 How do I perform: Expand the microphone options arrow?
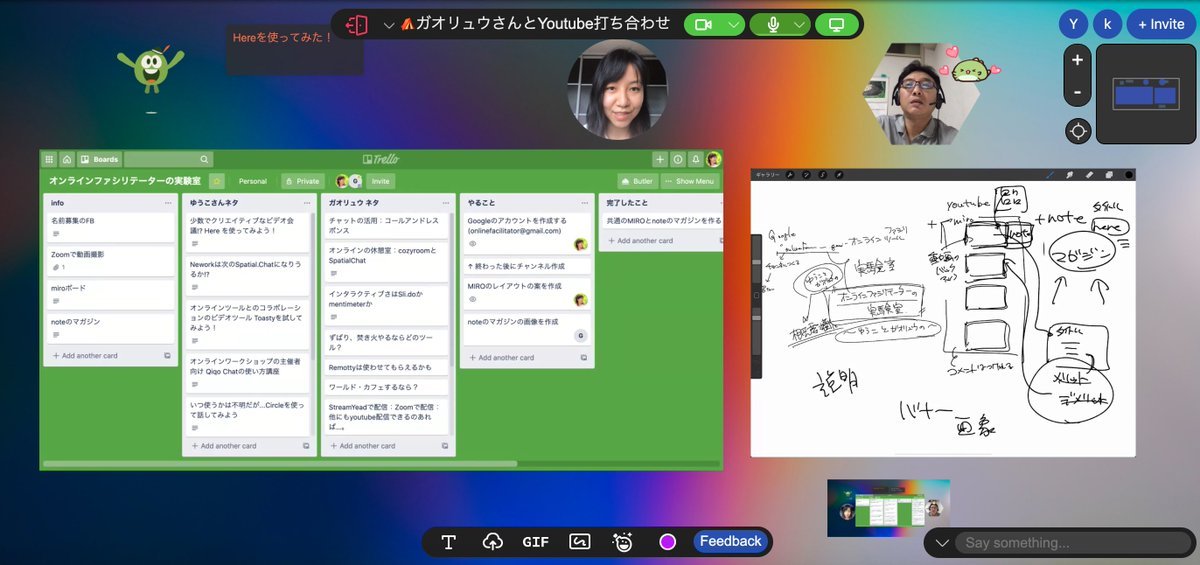[800, 24]
